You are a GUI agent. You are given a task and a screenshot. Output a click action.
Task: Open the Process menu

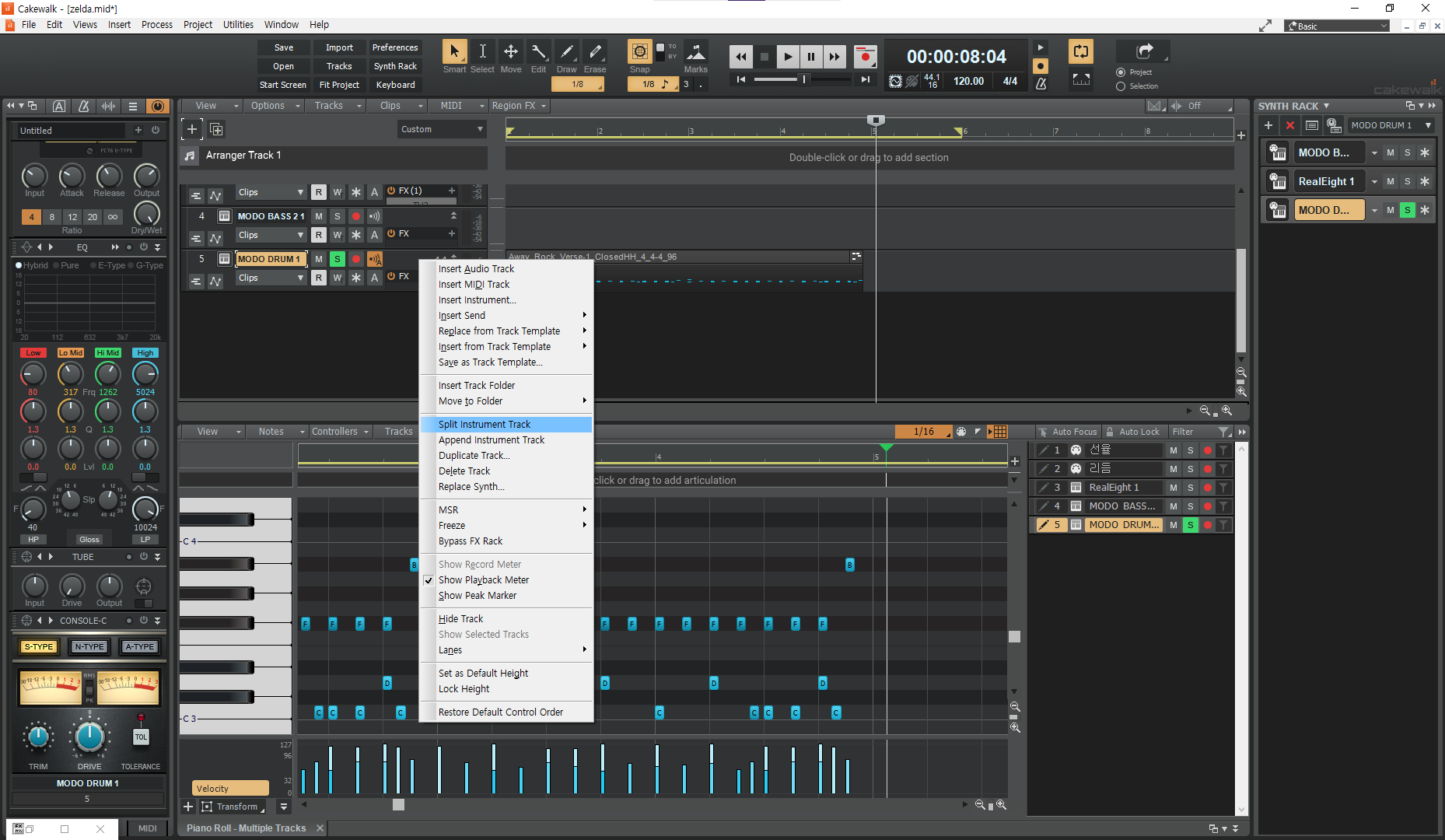click(x=157, y=25)
